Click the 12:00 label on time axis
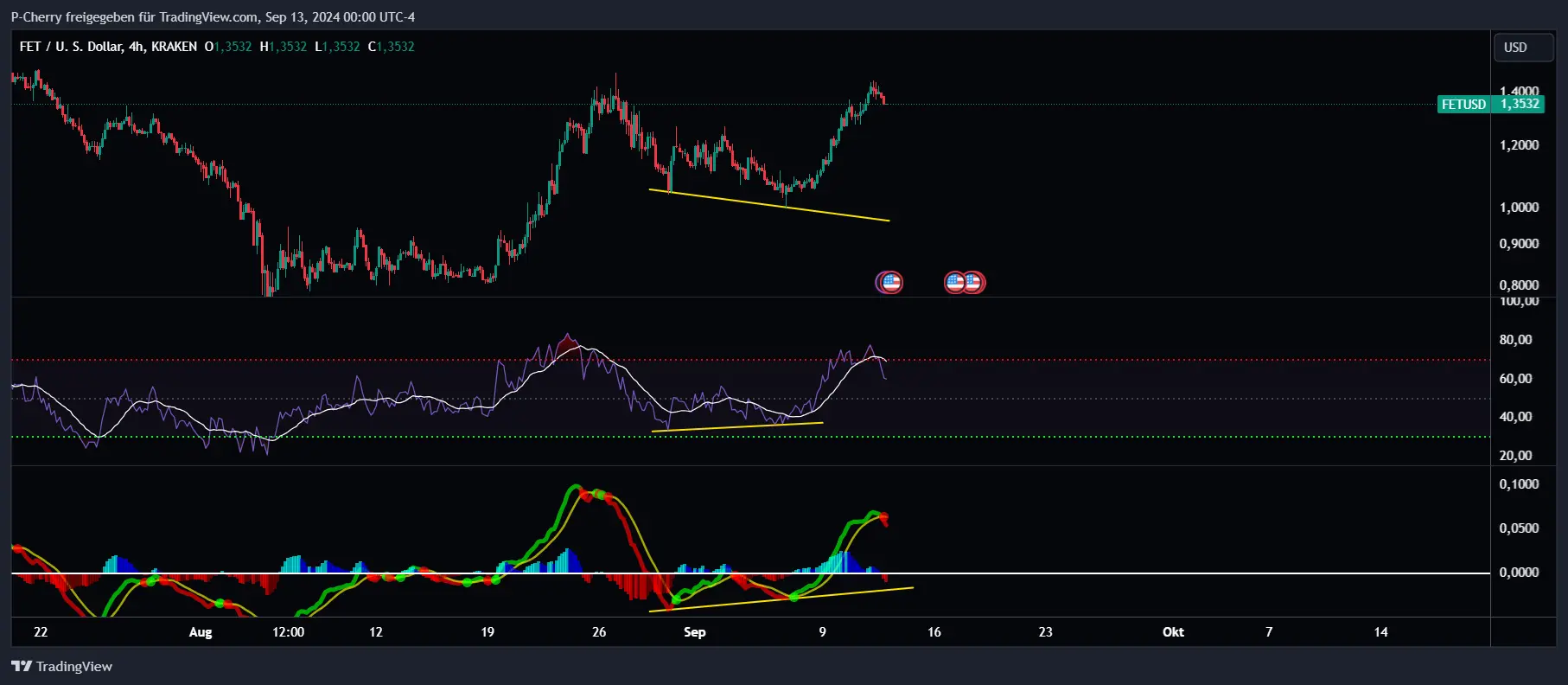 tap(288, 632)
